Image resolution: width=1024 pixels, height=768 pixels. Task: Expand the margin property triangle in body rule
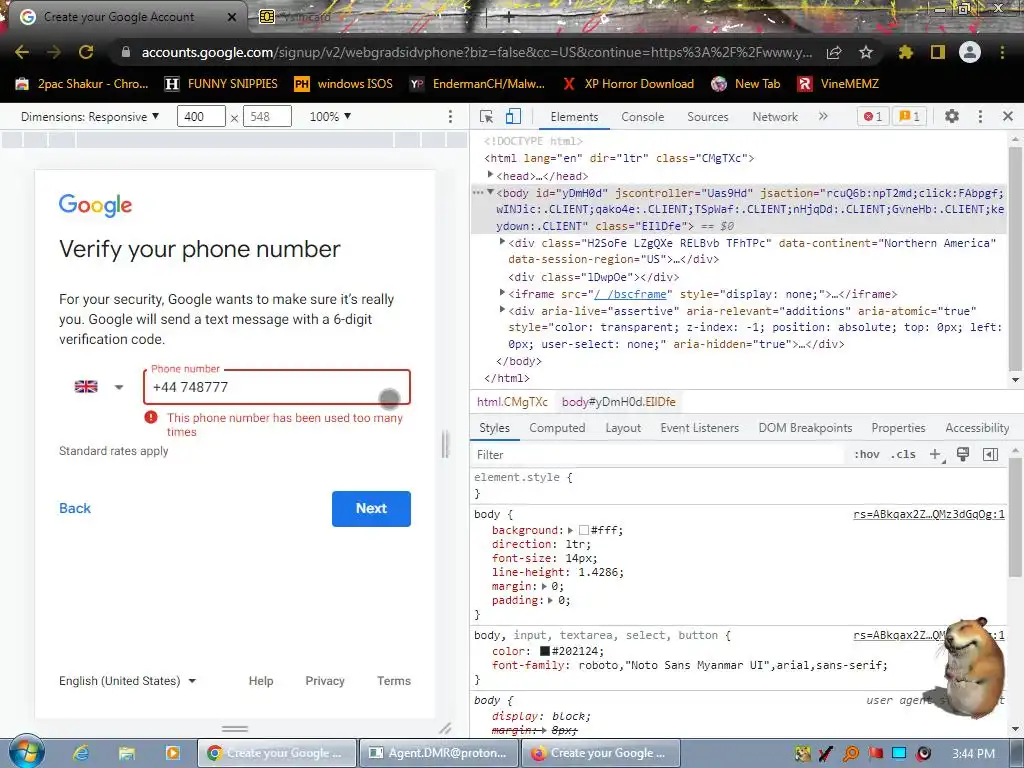pyautogui.click(x=544, y=586)
